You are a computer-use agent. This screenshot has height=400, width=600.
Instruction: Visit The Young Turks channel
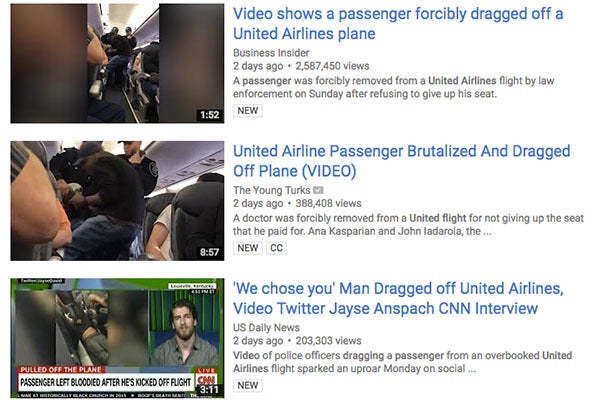coord(272,190)
